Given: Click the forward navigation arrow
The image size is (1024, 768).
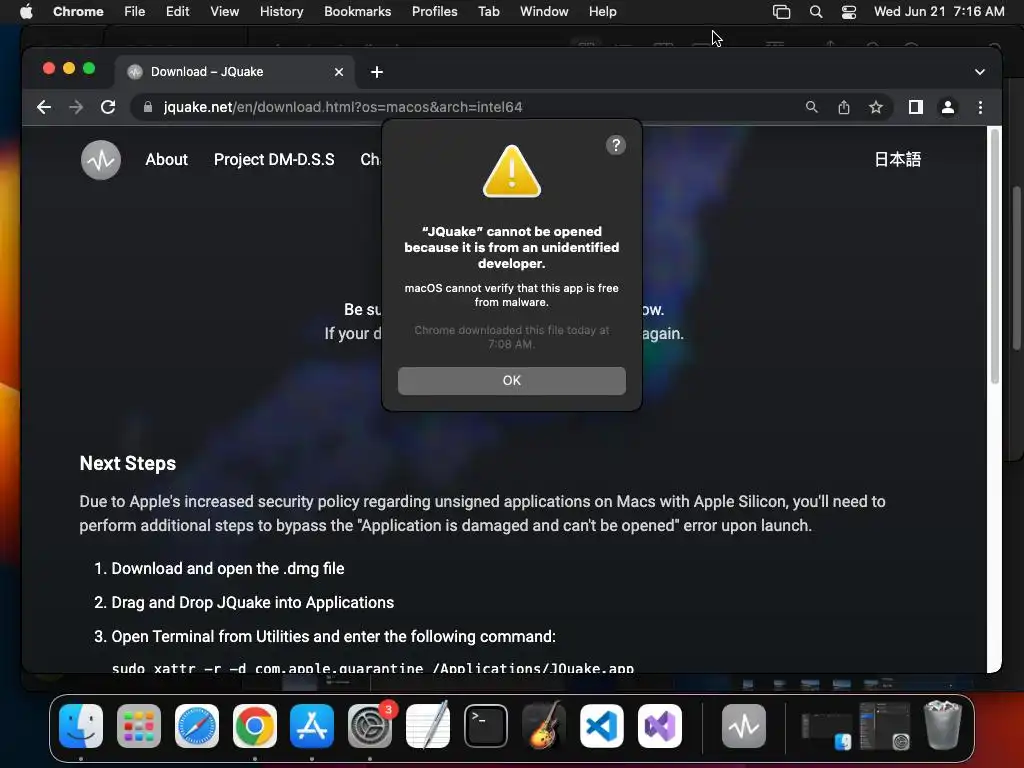Looking at the screenshot, I should tap(76, 107).
